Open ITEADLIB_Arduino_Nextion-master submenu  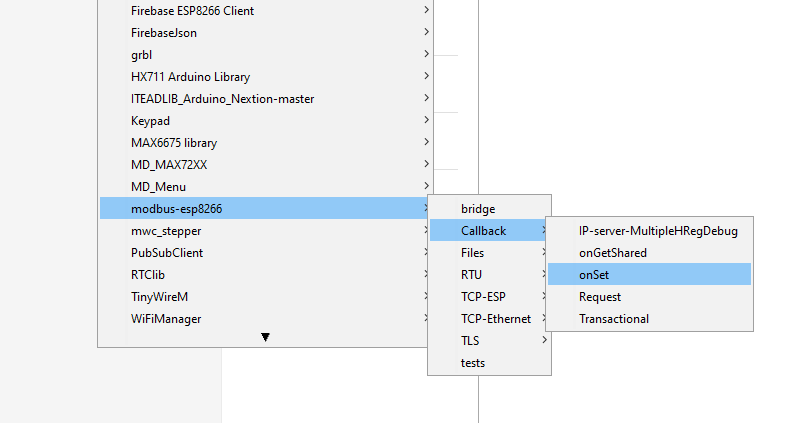(266, 99)
